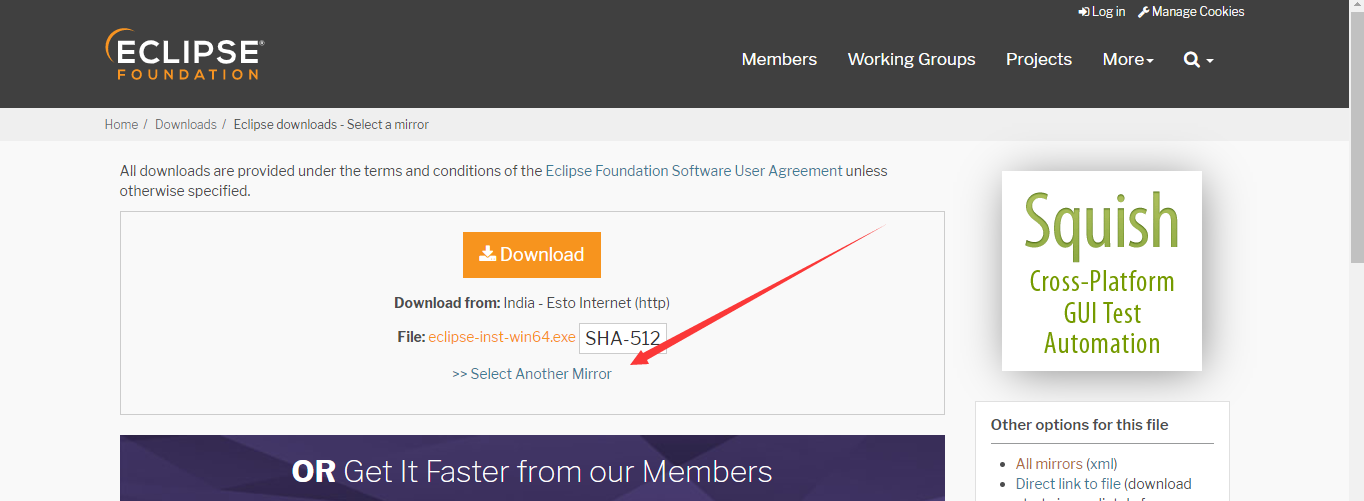Go back to Downloads breadcrumb
Viewport: 1364px width, 501px height.
point(185,125)
